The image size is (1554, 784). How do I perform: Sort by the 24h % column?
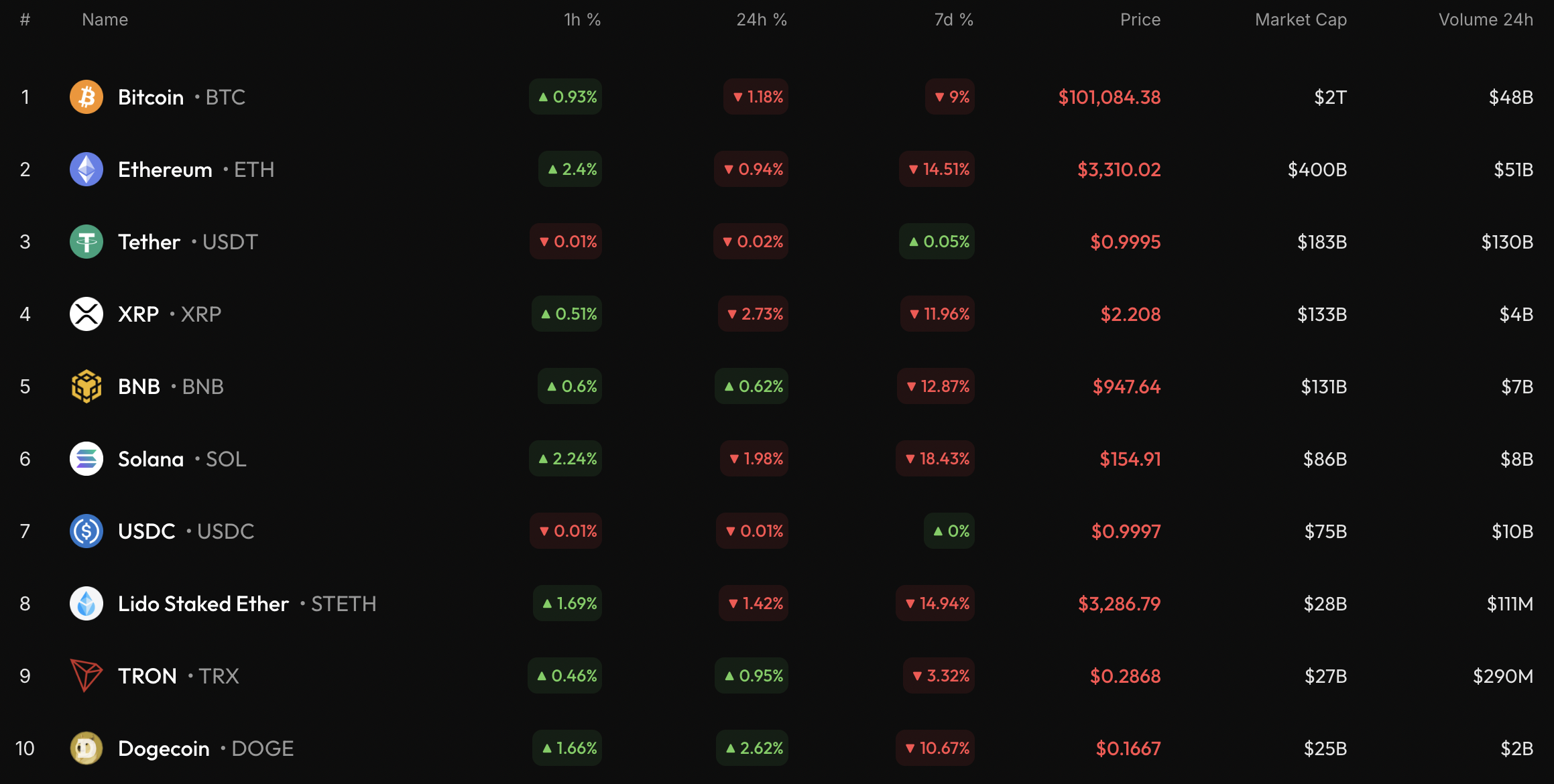762,20
